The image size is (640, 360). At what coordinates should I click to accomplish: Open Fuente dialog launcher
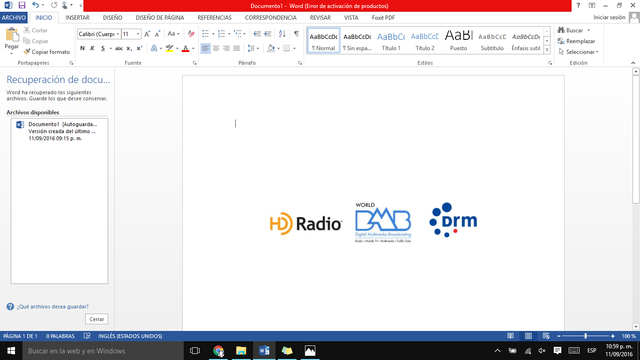click(195, 63)
